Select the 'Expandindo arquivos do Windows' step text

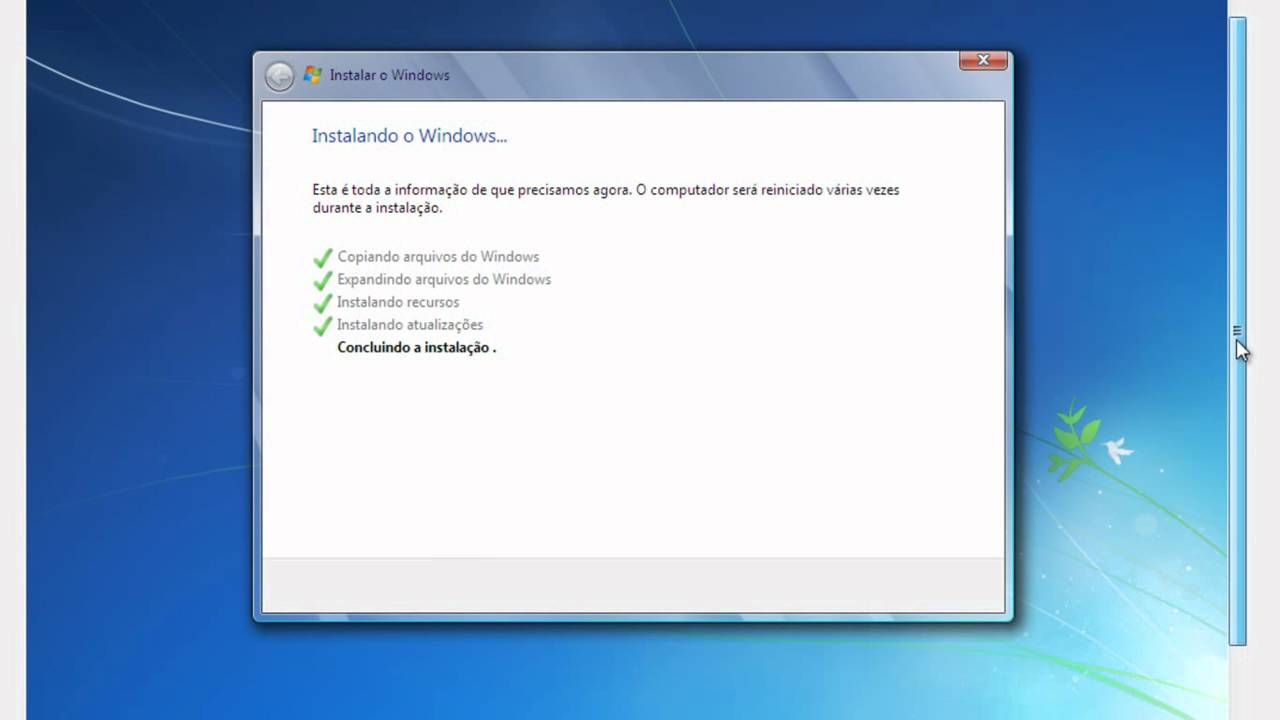coord(444,280)
